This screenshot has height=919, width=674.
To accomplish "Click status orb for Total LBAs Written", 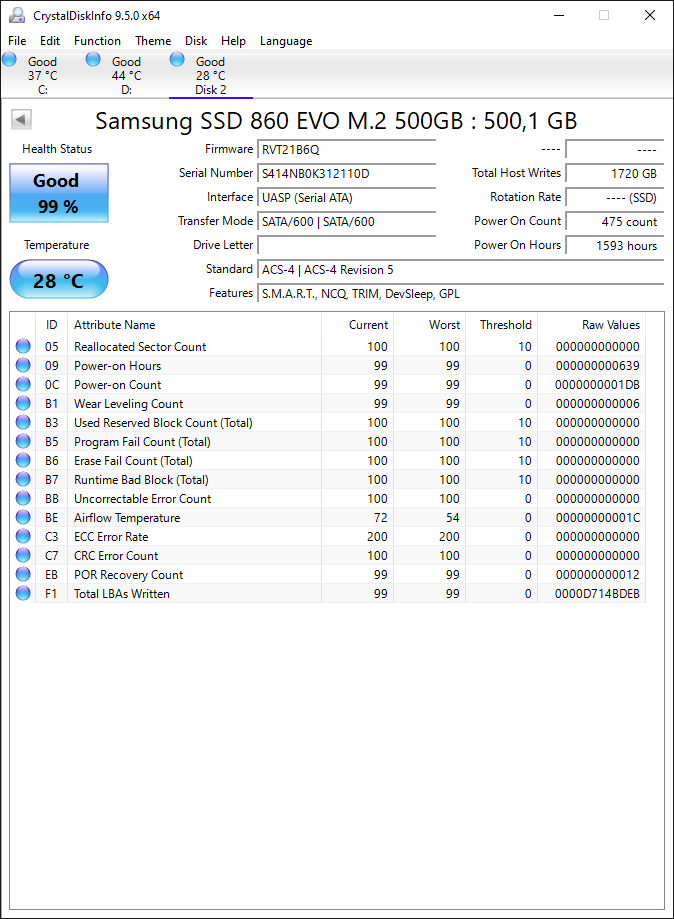I will coord(23,593).
